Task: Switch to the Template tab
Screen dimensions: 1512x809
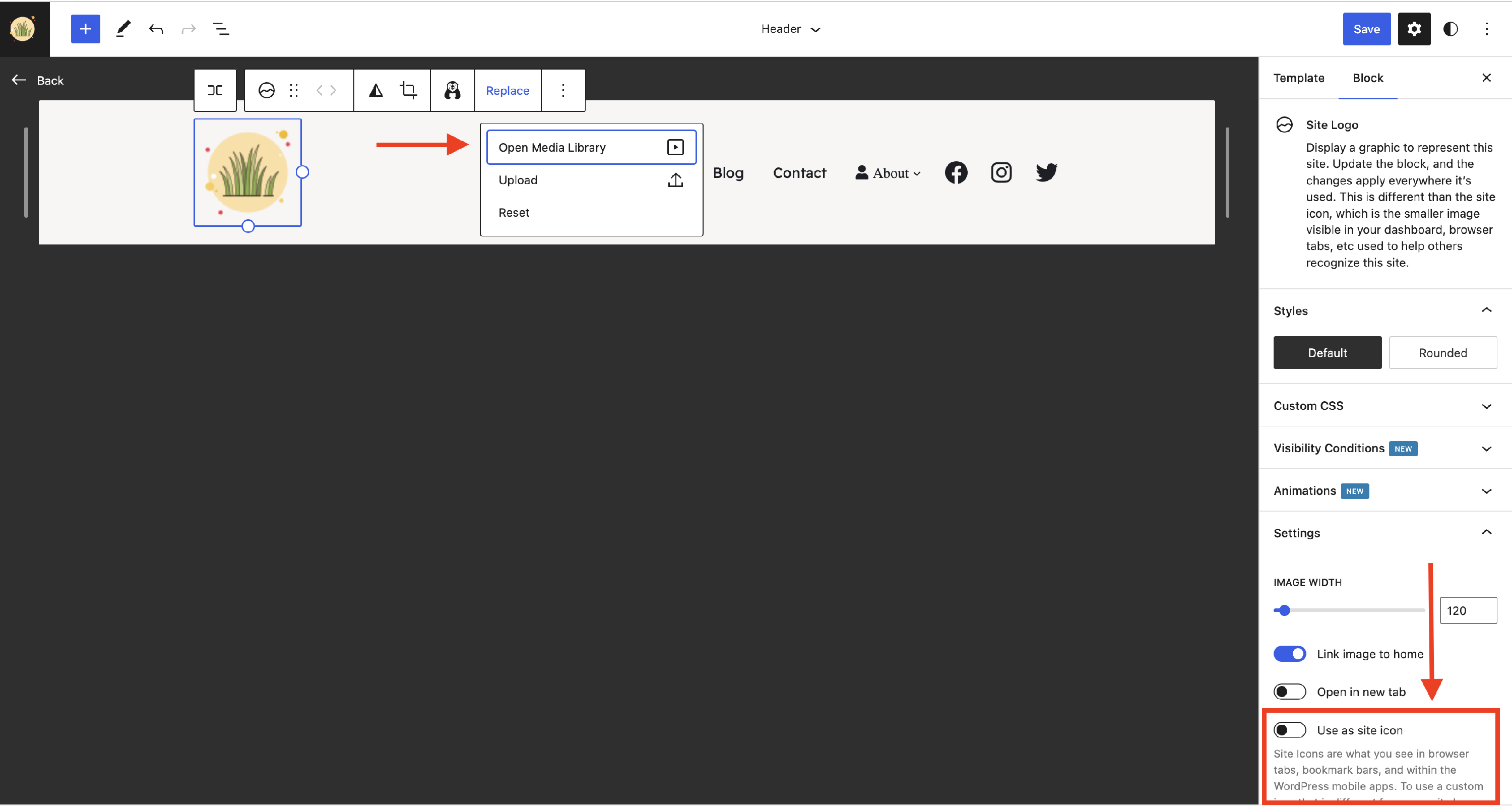Action: (1298, 78)
